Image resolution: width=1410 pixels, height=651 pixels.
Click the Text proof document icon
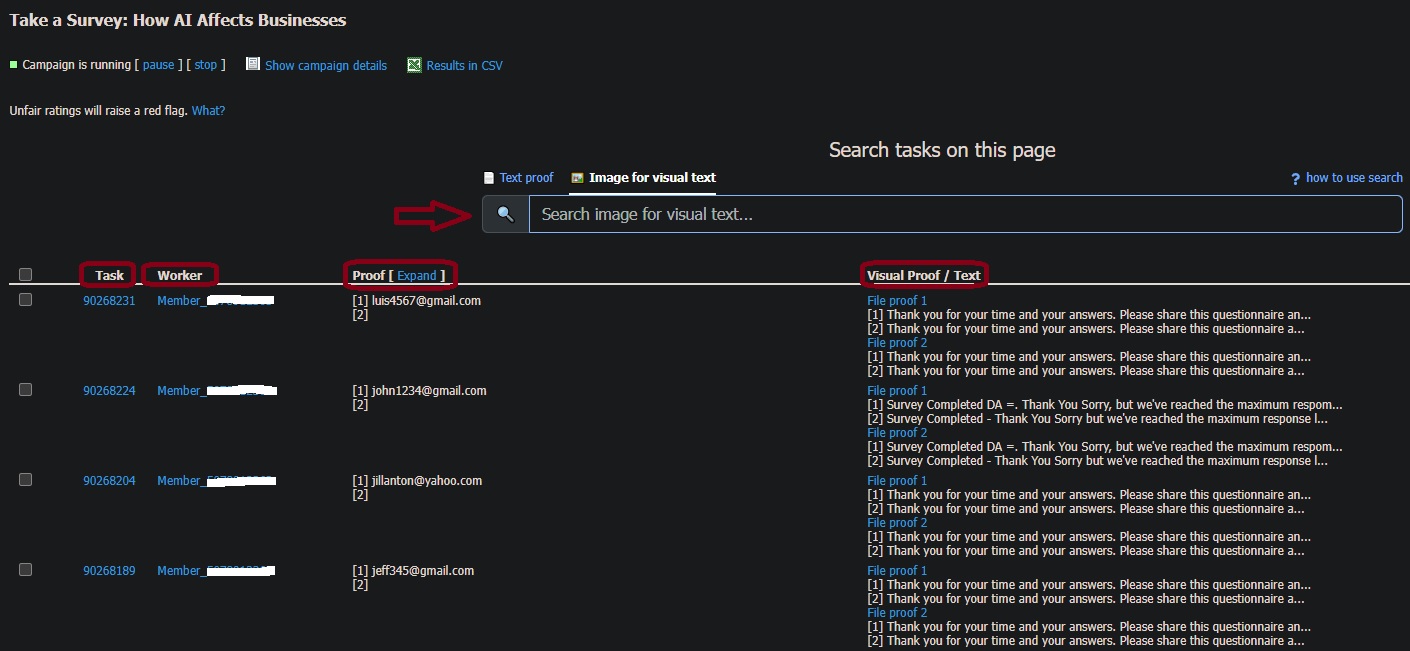click(489, 178)
